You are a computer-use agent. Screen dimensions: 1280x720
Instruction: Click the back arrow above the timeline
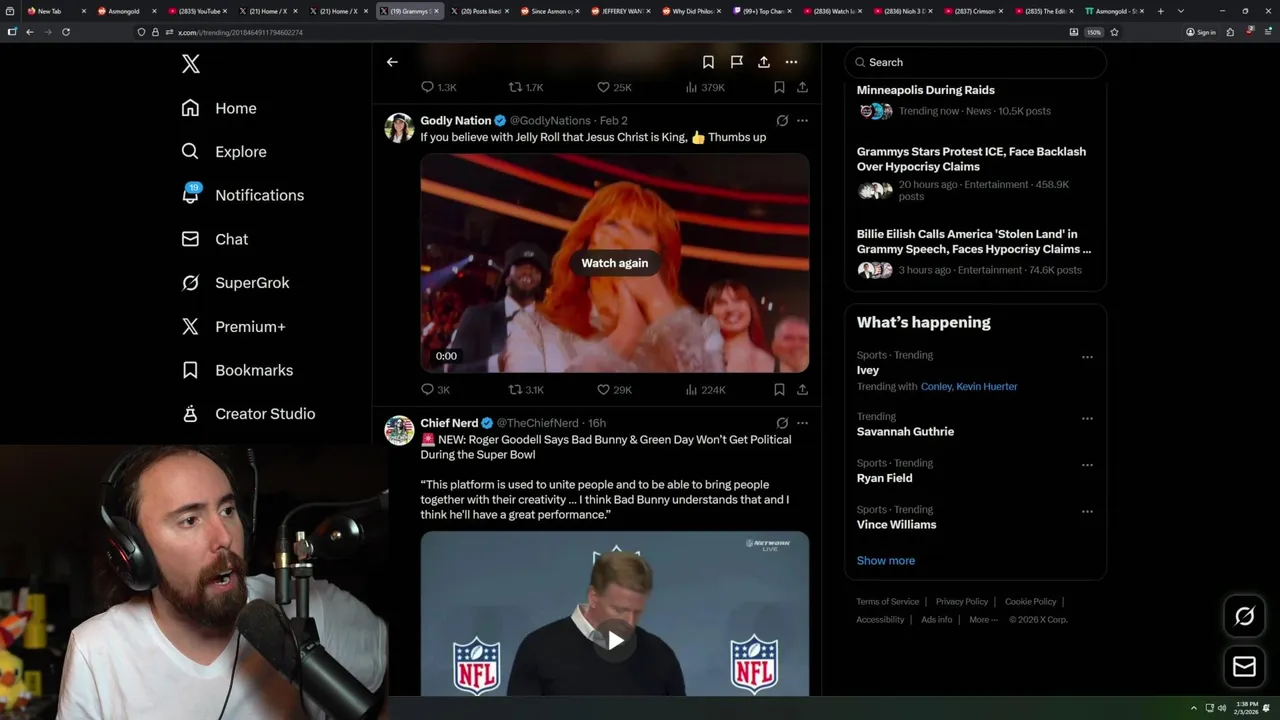coord(392,62)
